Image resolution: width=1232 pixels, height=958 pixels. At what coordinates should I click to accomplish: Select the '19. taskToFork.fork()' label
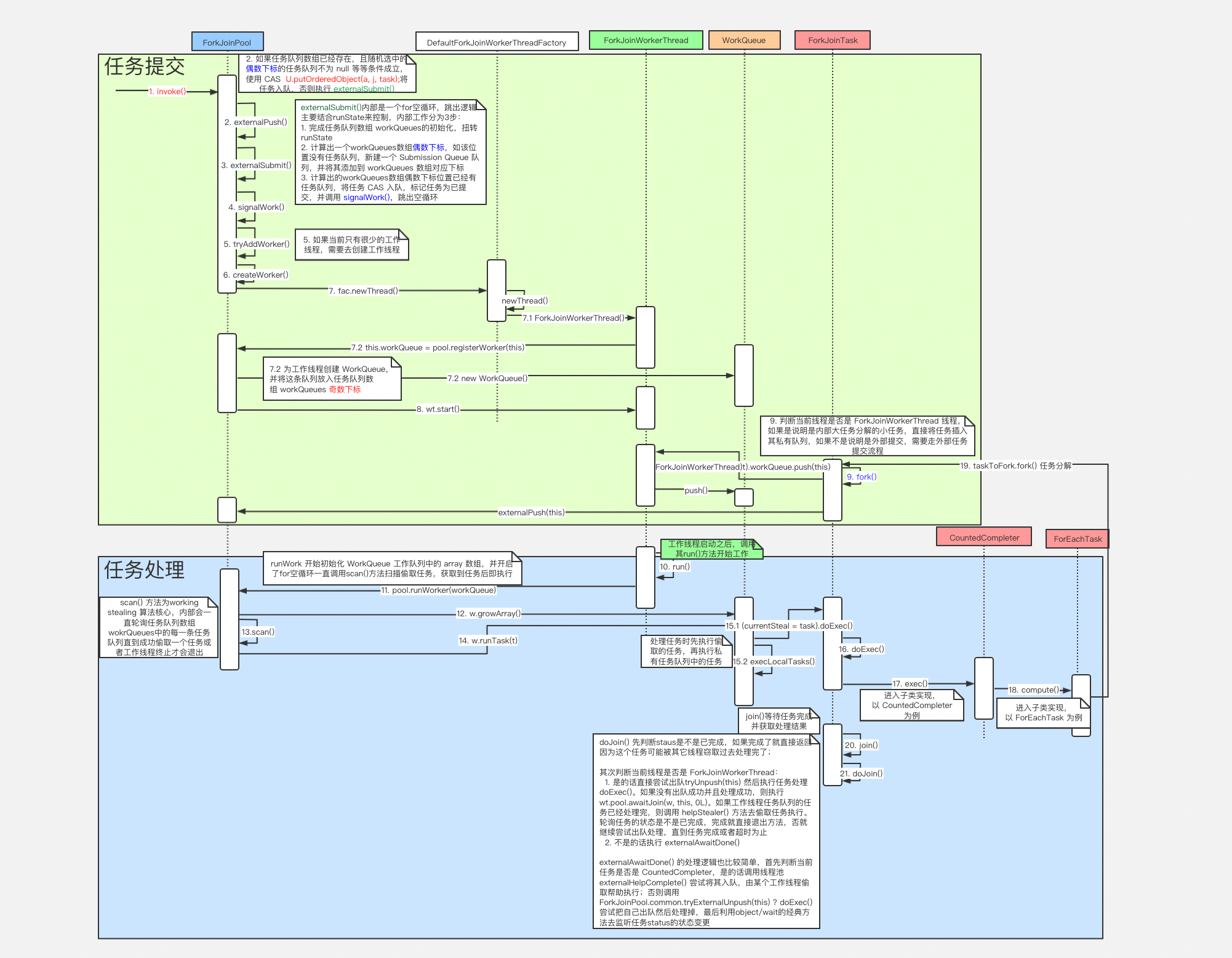(x=1015, y=465)
